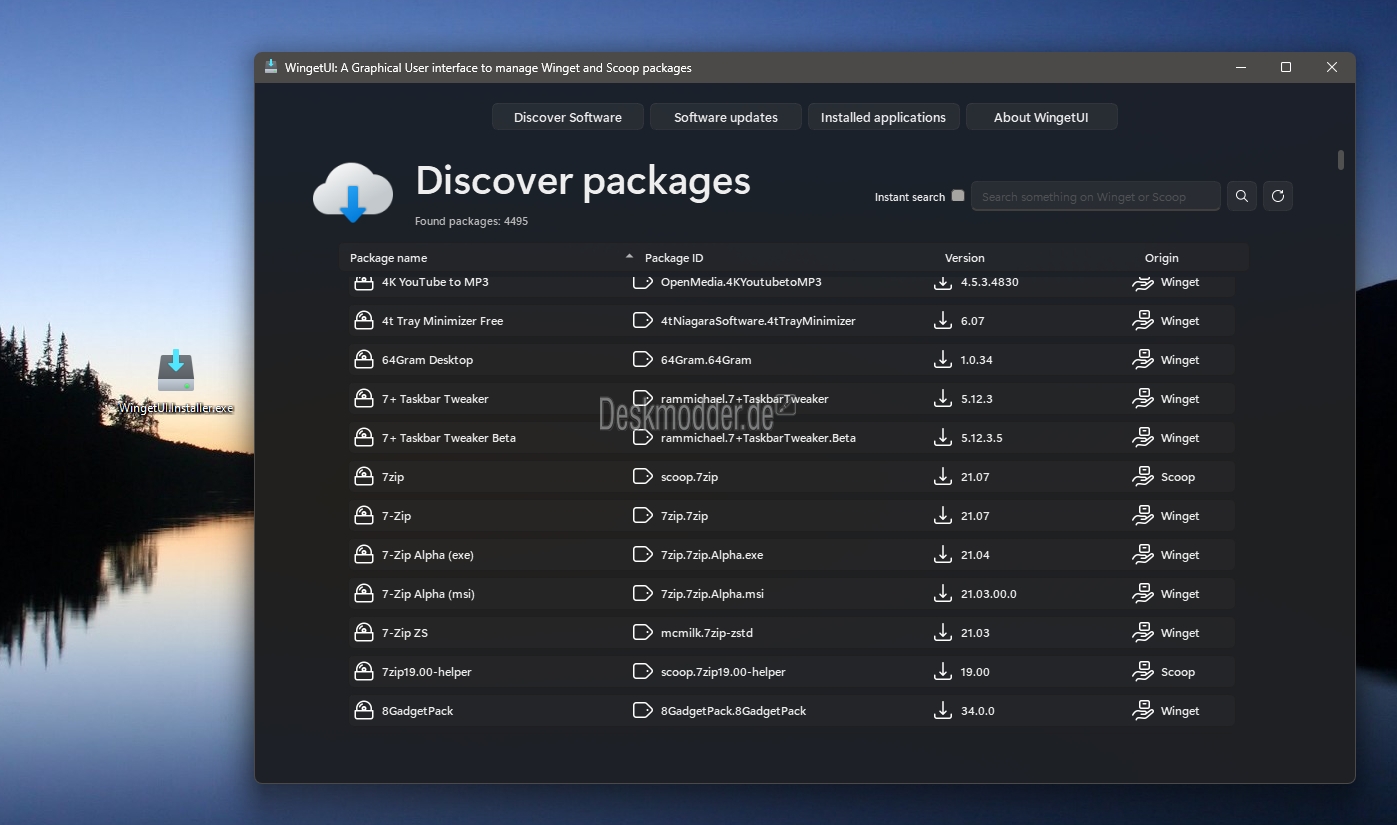Click the origin icon in the 7zip Scoop row
This screenshot has width=1397, height=825.
(x=1142, y=476)
